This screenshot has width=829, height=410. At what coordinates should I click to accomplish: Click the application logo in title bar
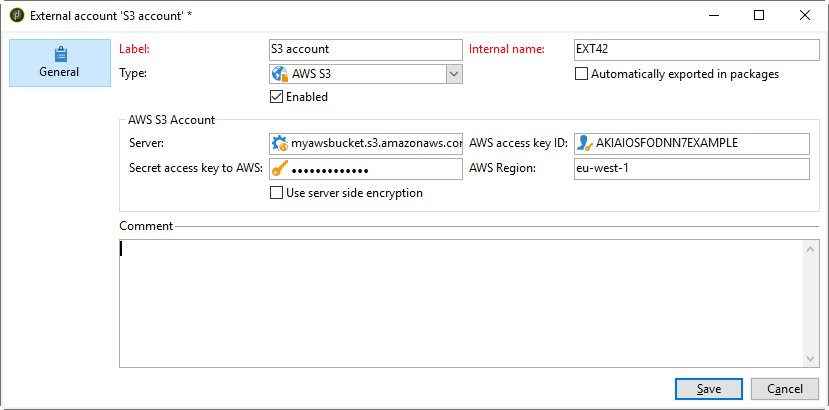click(17, 16)
